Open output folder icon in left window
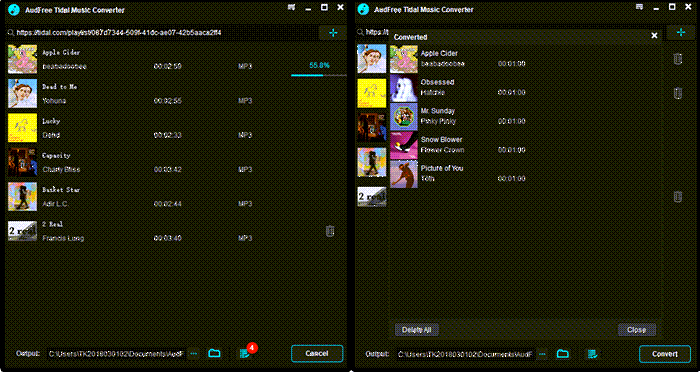The width and height of the screenshot is (700, 372). coord(214,353)
